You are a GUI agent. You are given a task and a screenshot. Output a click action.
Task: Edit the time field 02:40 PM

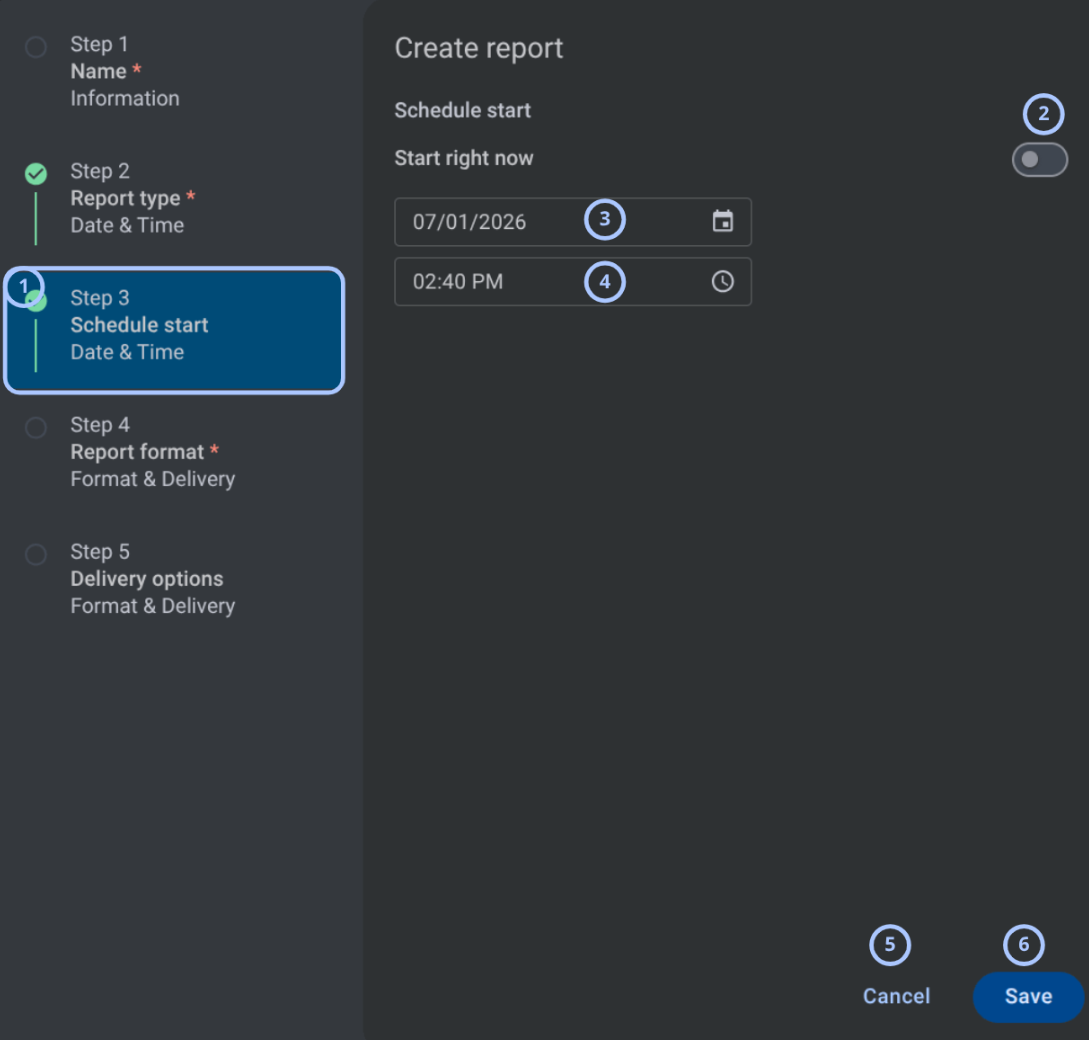[x=572, y=281]
